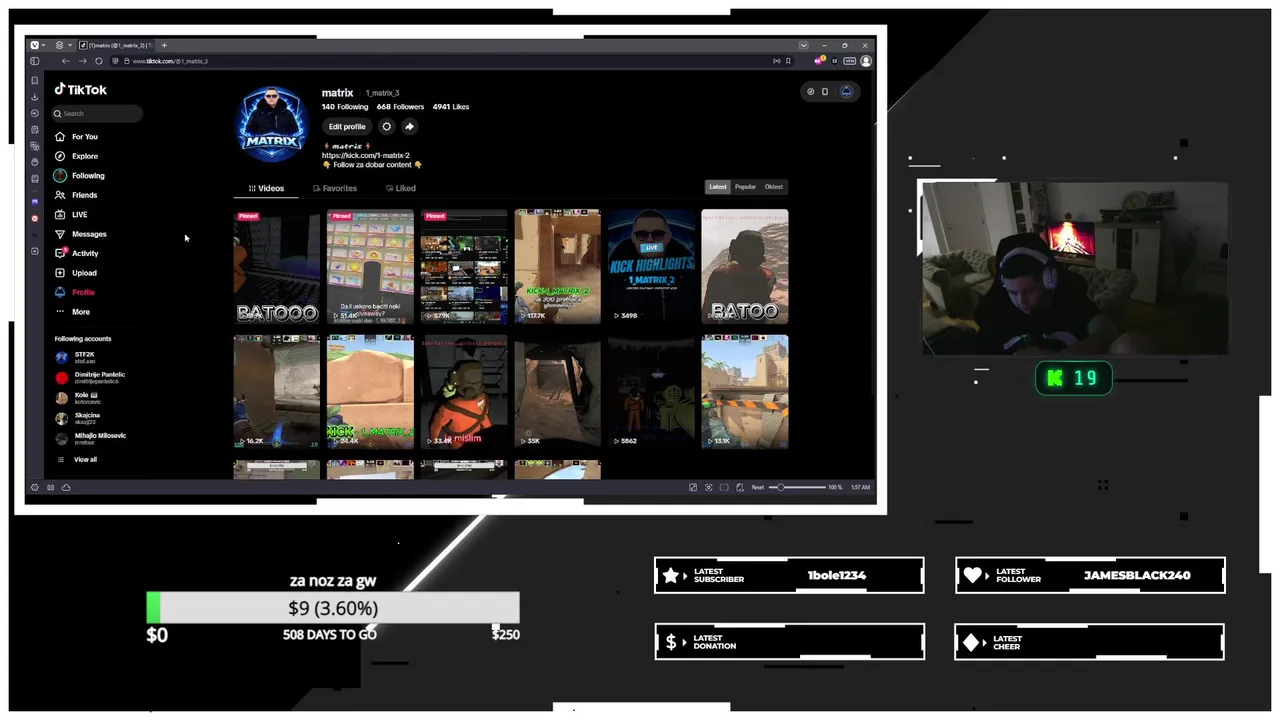Open the VPN button in toolbar
The image size is (1280, 720).
[849, 61]
